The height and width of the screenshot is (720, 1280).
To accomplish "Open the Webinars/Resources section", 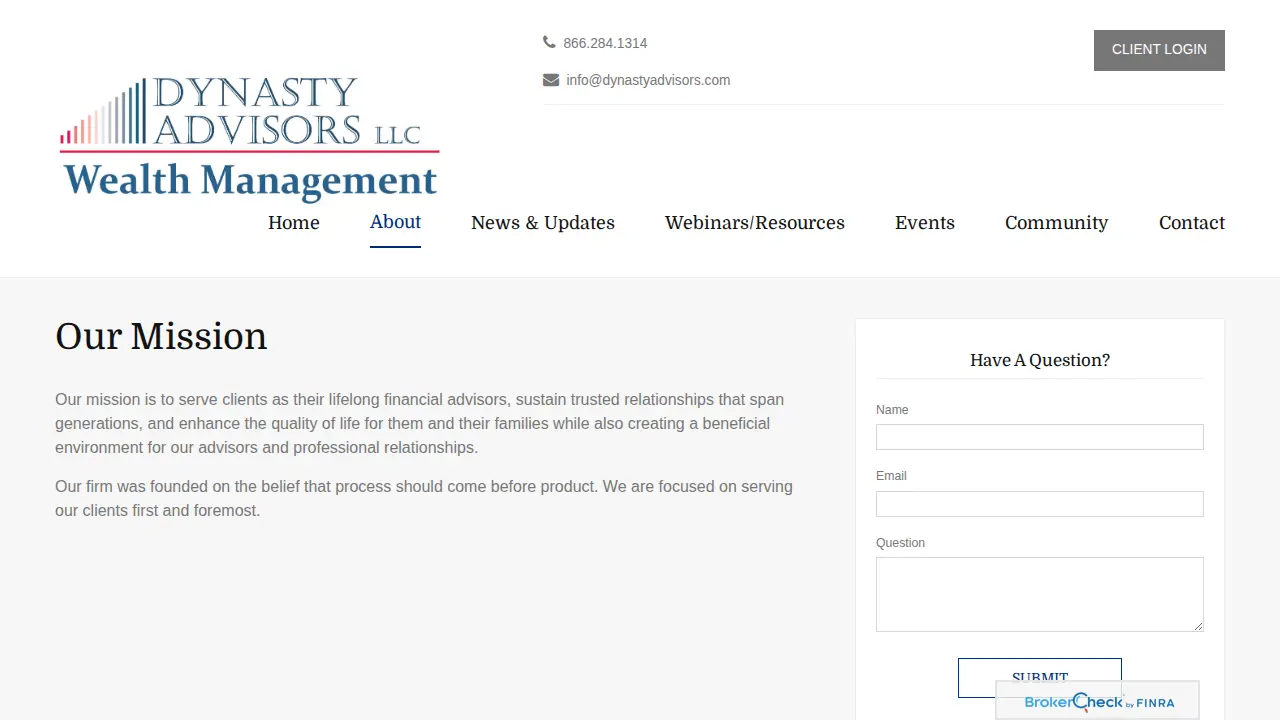I will (755, 223).
